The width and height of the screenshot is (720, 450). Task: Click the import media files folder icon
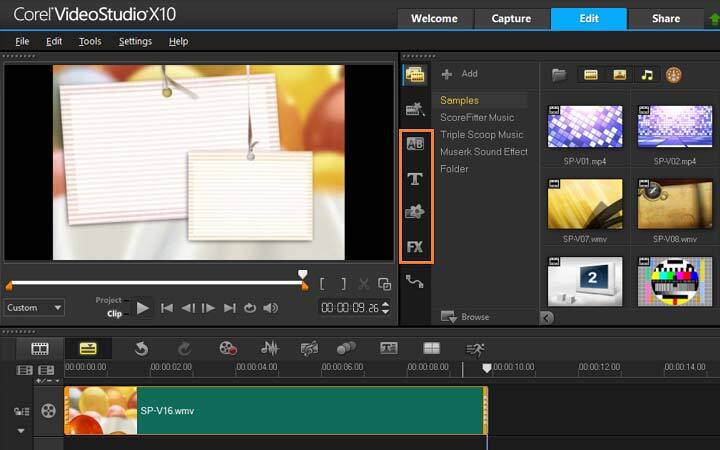(x=558, y=74)
